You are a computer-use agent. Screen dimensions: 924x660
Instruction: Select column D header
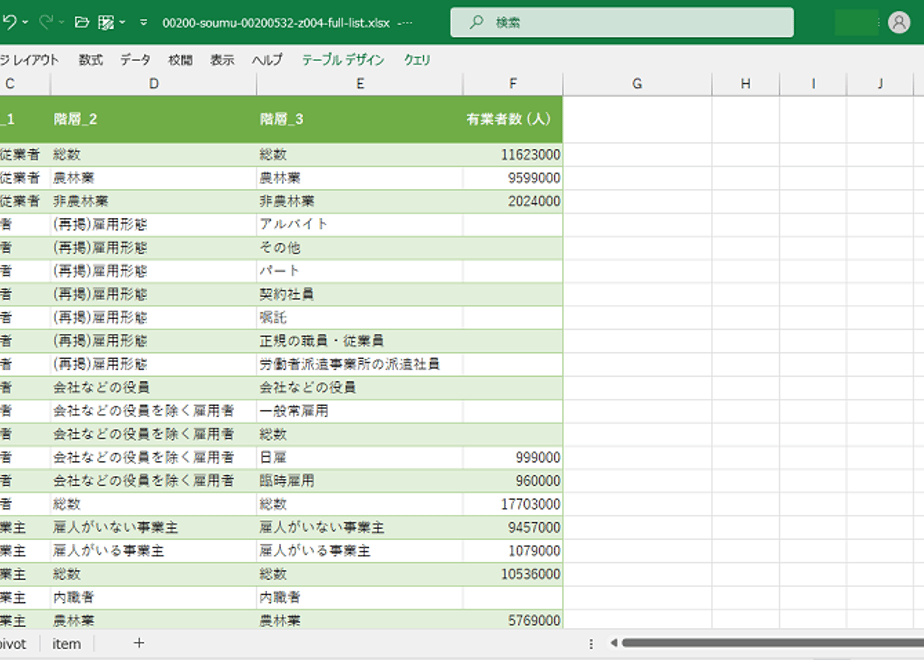pyautogui.click(x=154, y=84)
